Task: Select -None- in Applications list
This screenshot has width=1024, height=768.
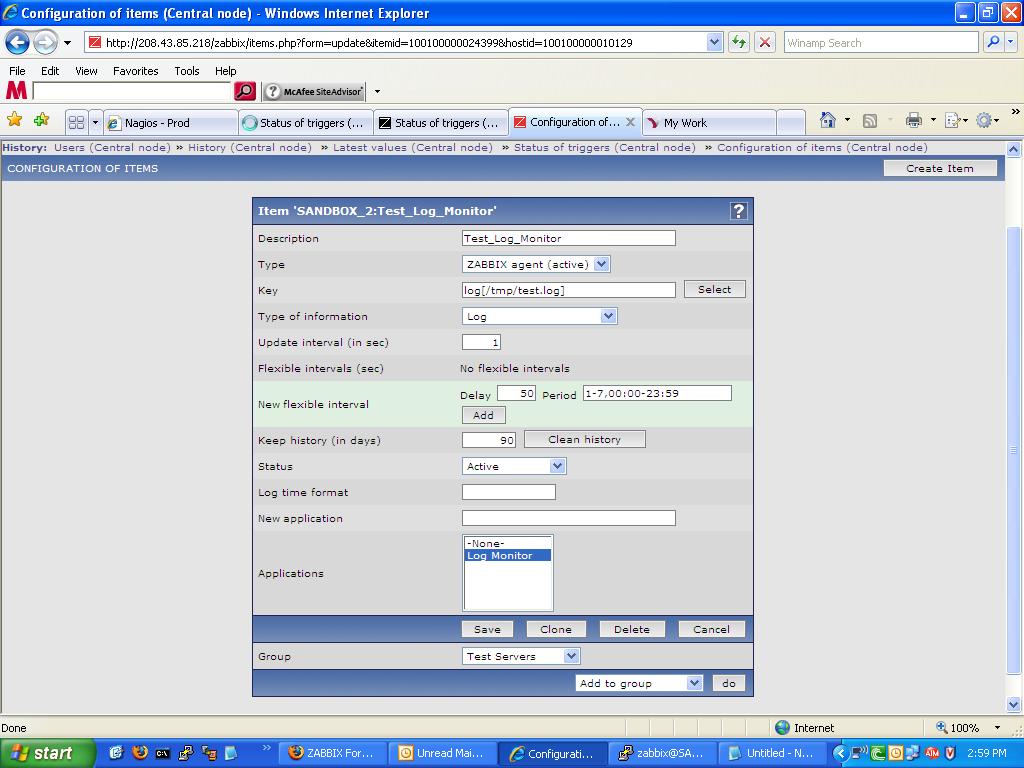Action: (508, 543)
